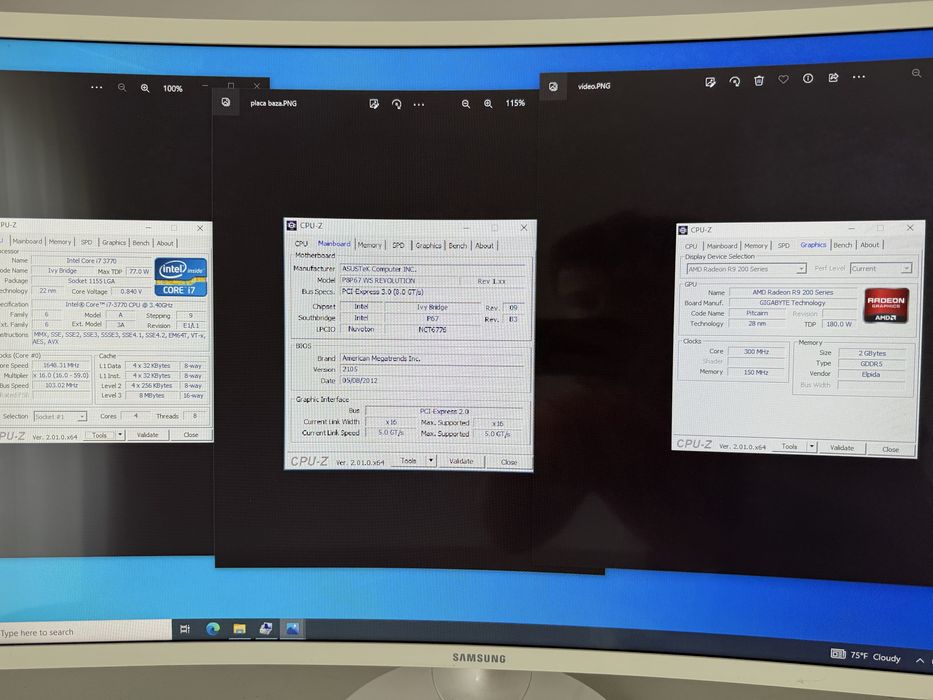This screenshot has height=700, width=933.
Task: Open File Explorer from the taskbar
Action: pos(239,629)
